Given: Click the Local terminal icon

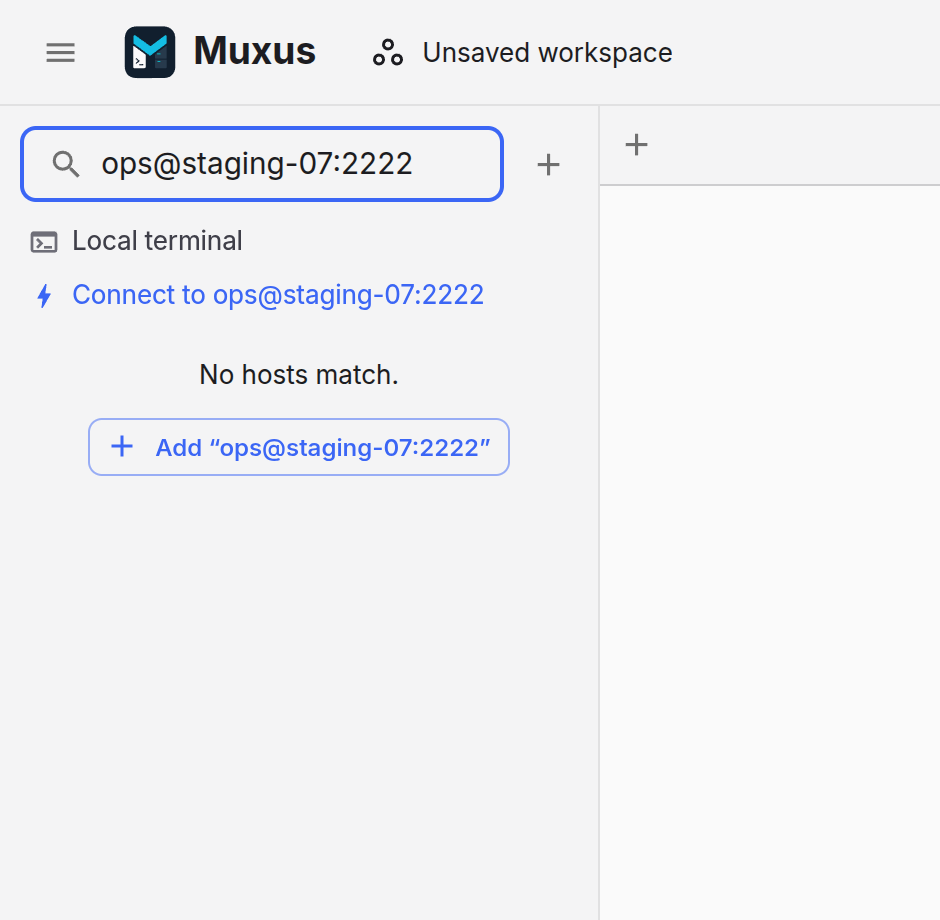Looking at the screenshot, I should click(44, 242).
